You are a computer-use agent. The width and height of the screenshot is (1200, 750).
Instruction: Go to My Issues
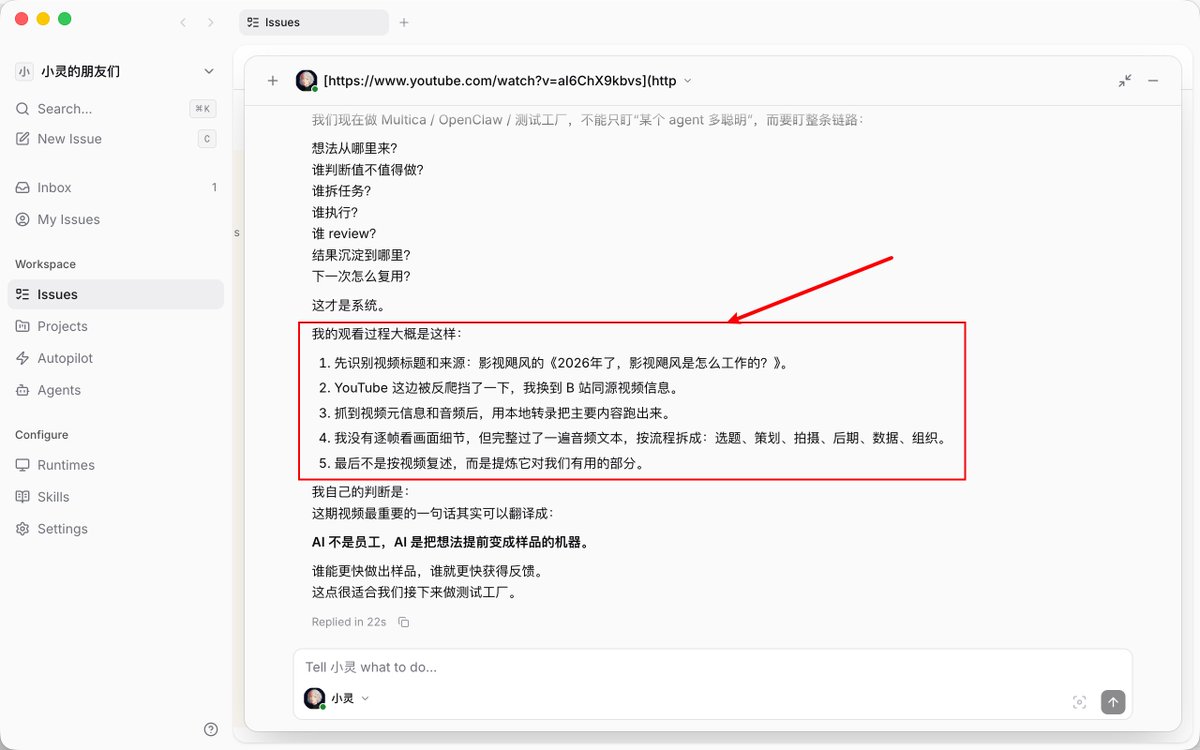115,219
